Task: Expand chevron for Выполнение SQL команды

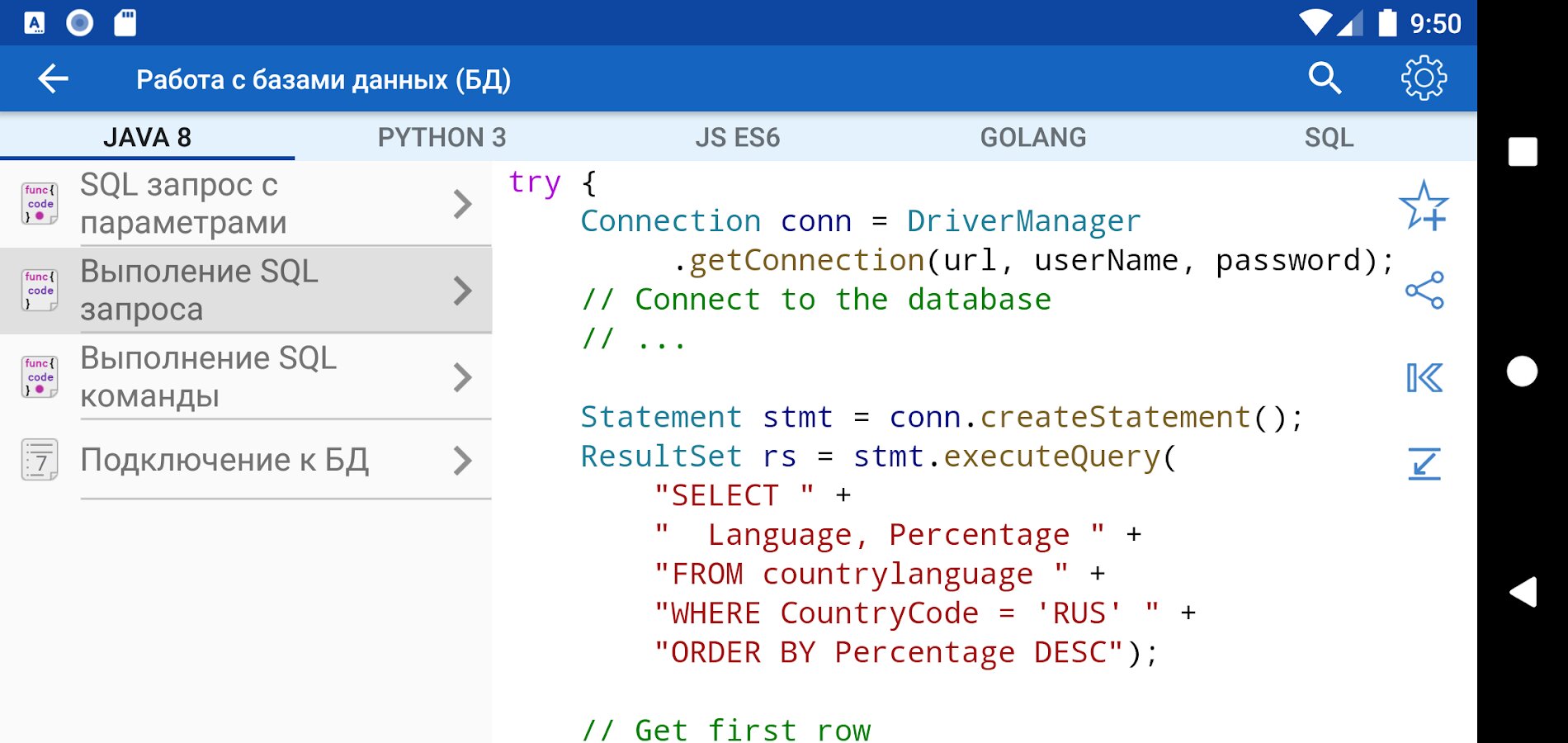Action: 463,377
